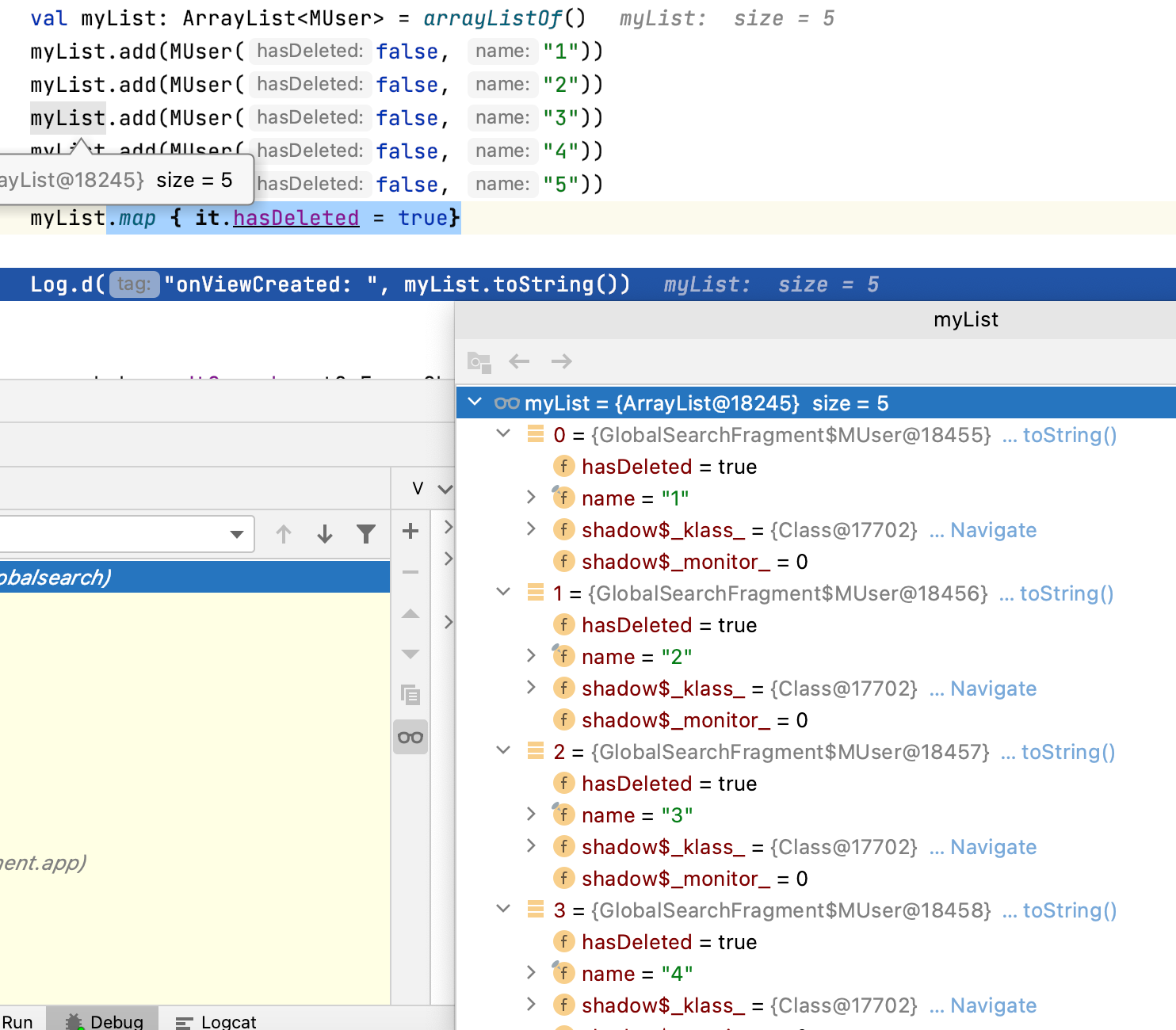The image size is (1176, 1030).
Task: Click the duplicate watch copy icon
Action: (410, 695)
